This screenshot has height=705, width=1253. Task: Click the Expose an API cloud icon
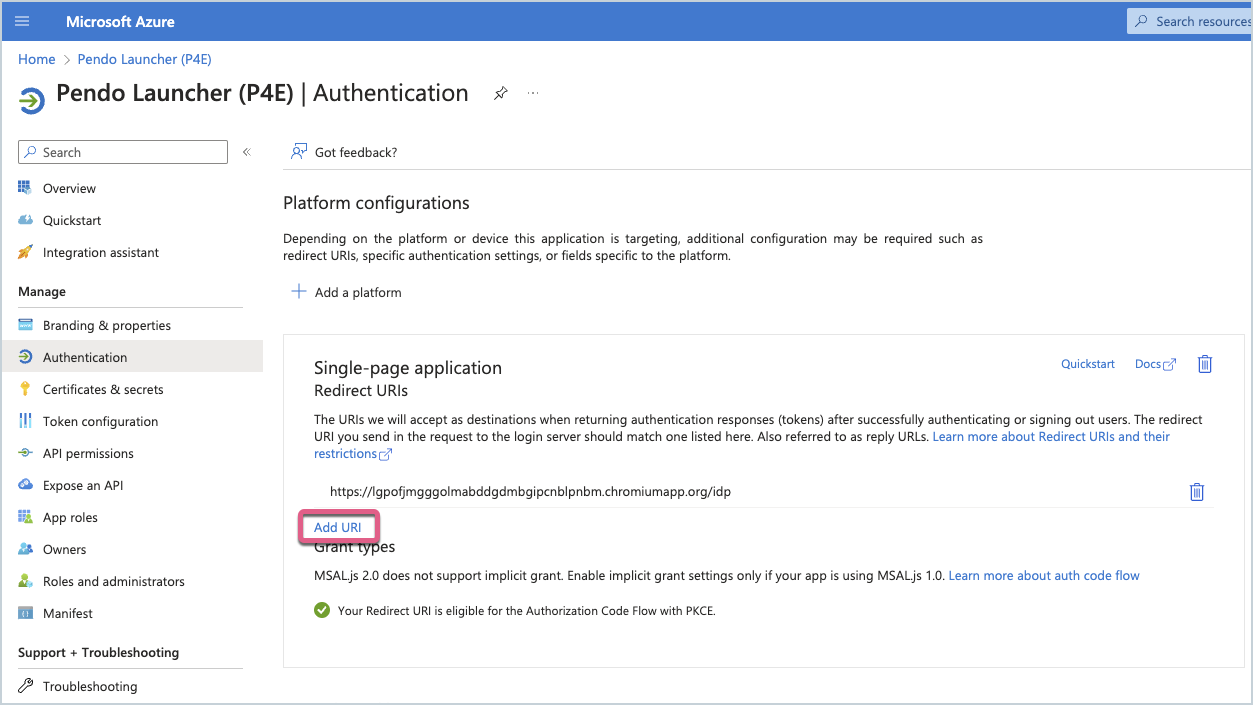tap(25, 485)
